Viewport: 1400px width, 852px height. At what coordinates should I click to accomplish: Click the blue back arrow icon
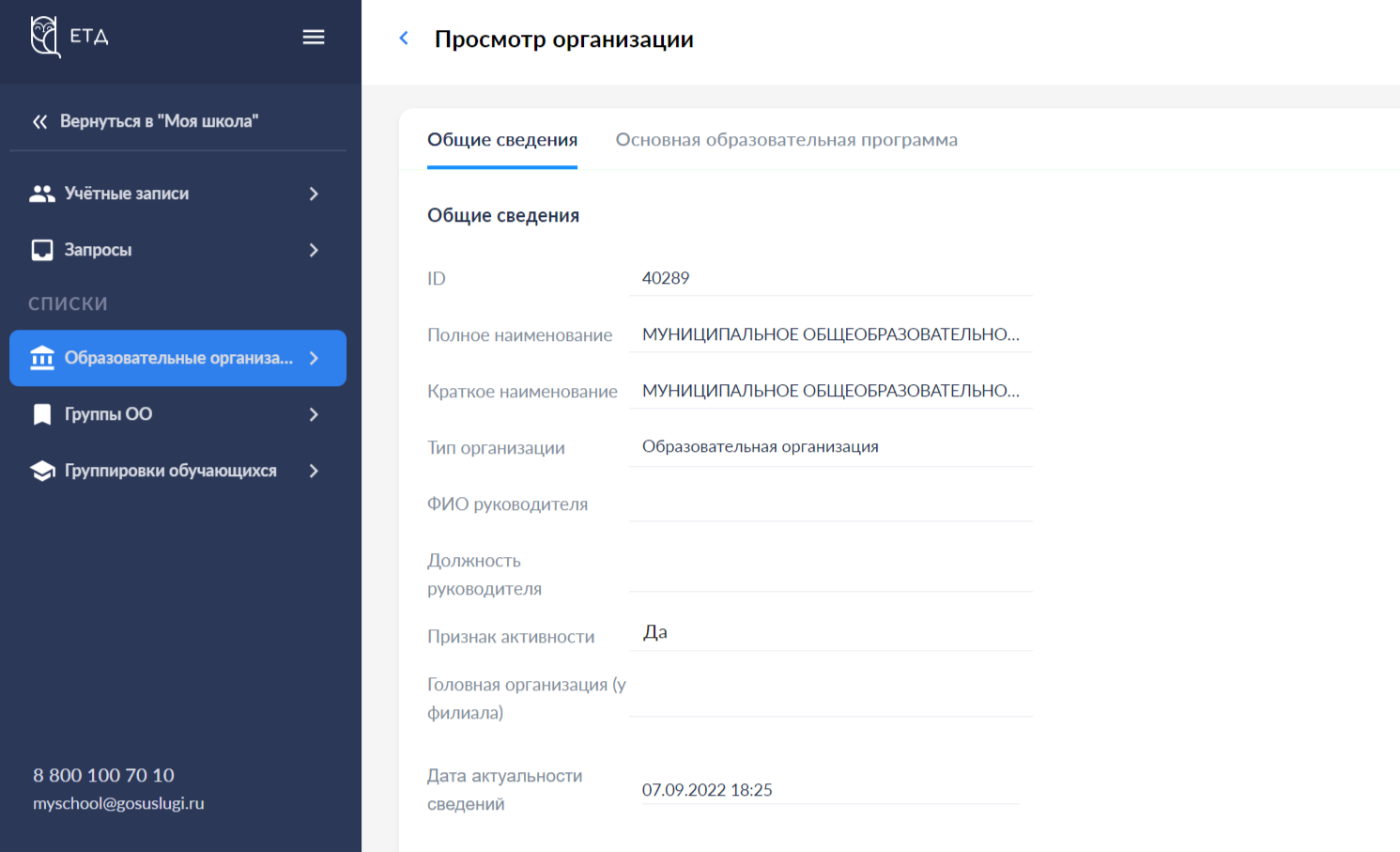click(x=404, y=39)
